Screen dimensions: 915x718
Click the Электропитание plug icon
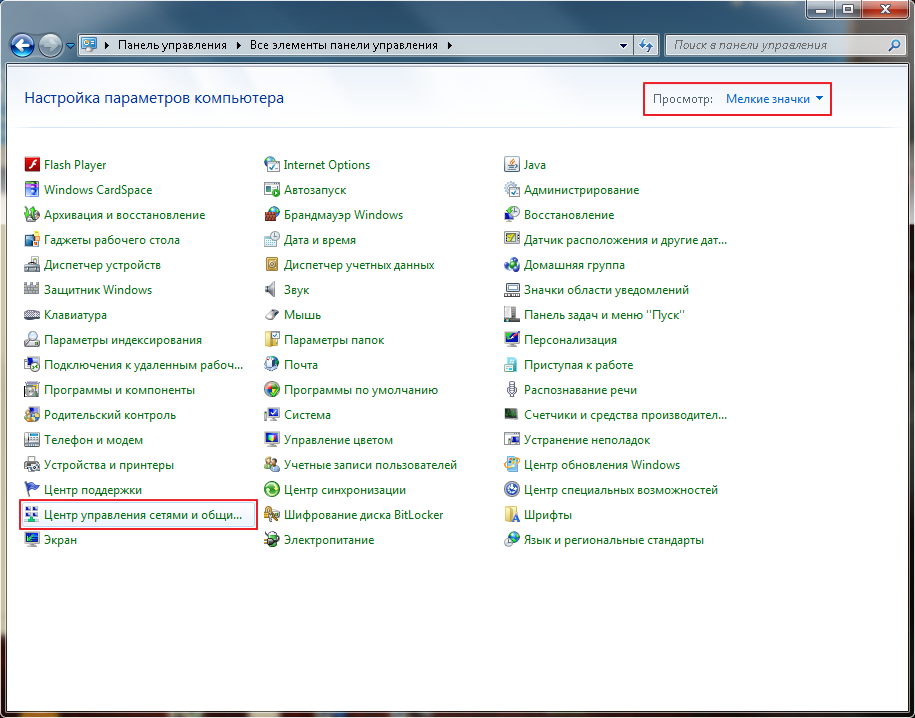pos(272,540)
